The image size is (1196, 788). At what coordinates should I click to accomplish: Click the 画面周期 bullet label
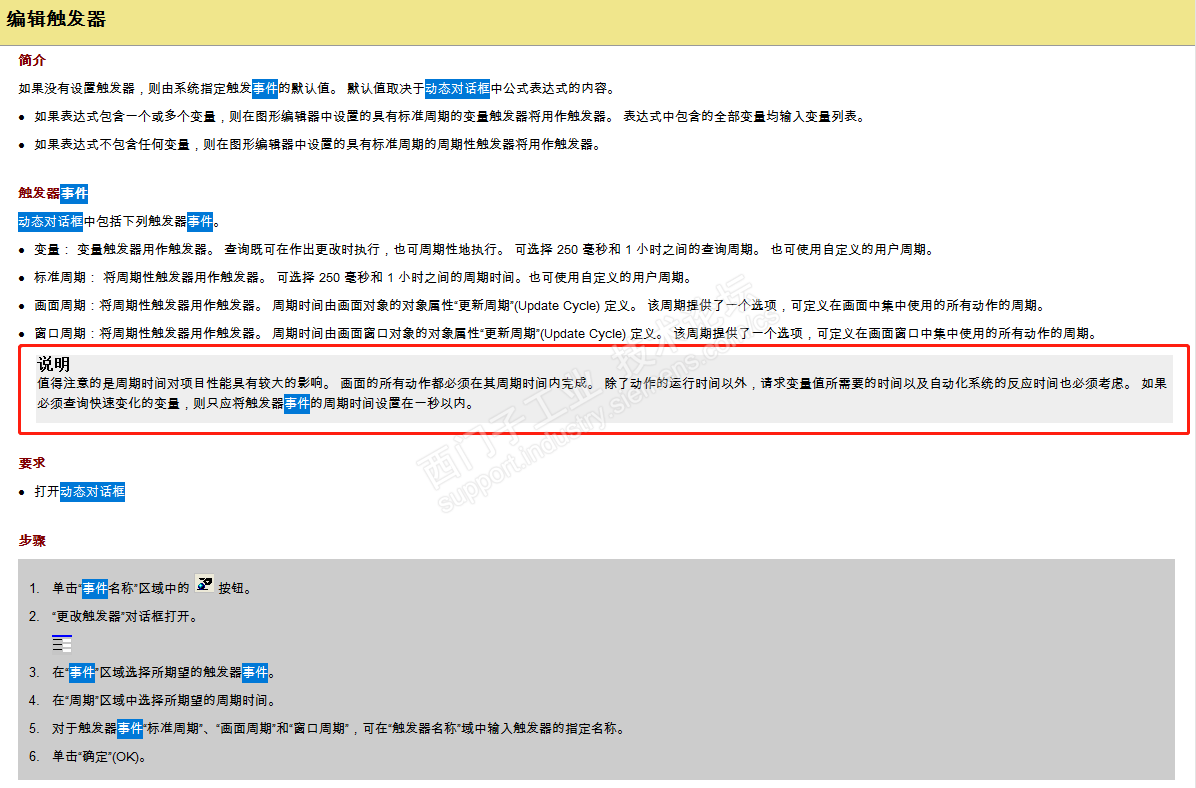tap(59, 306)
